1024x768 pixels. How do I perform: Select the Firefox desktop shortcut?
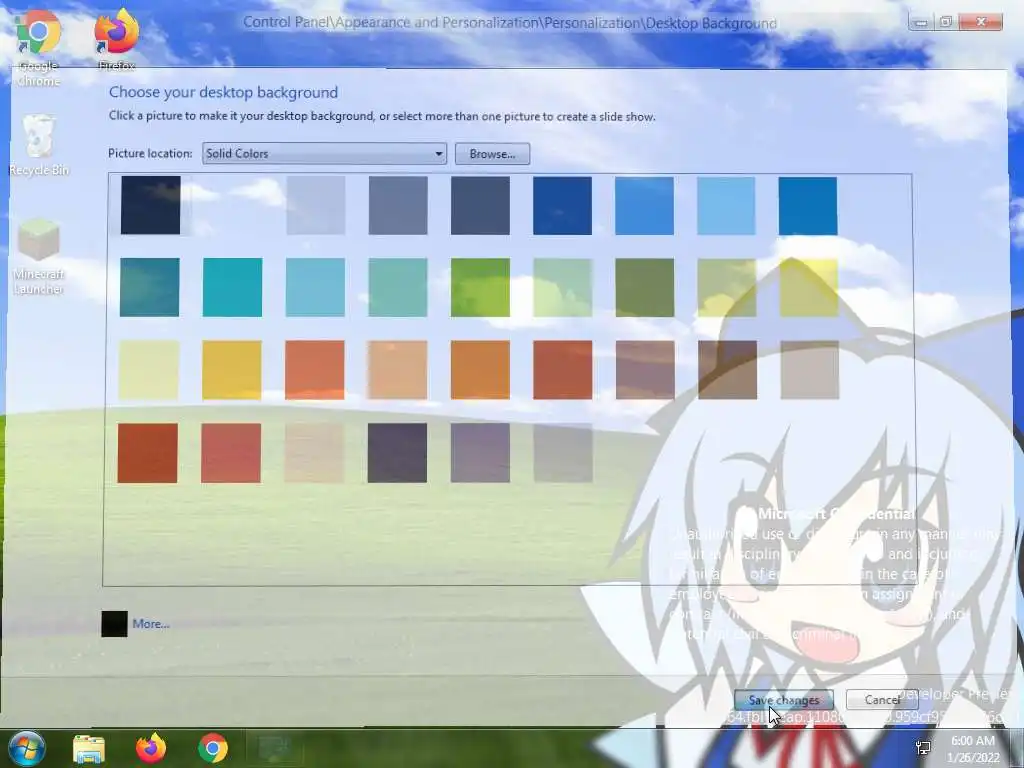[x=117, y=40]
